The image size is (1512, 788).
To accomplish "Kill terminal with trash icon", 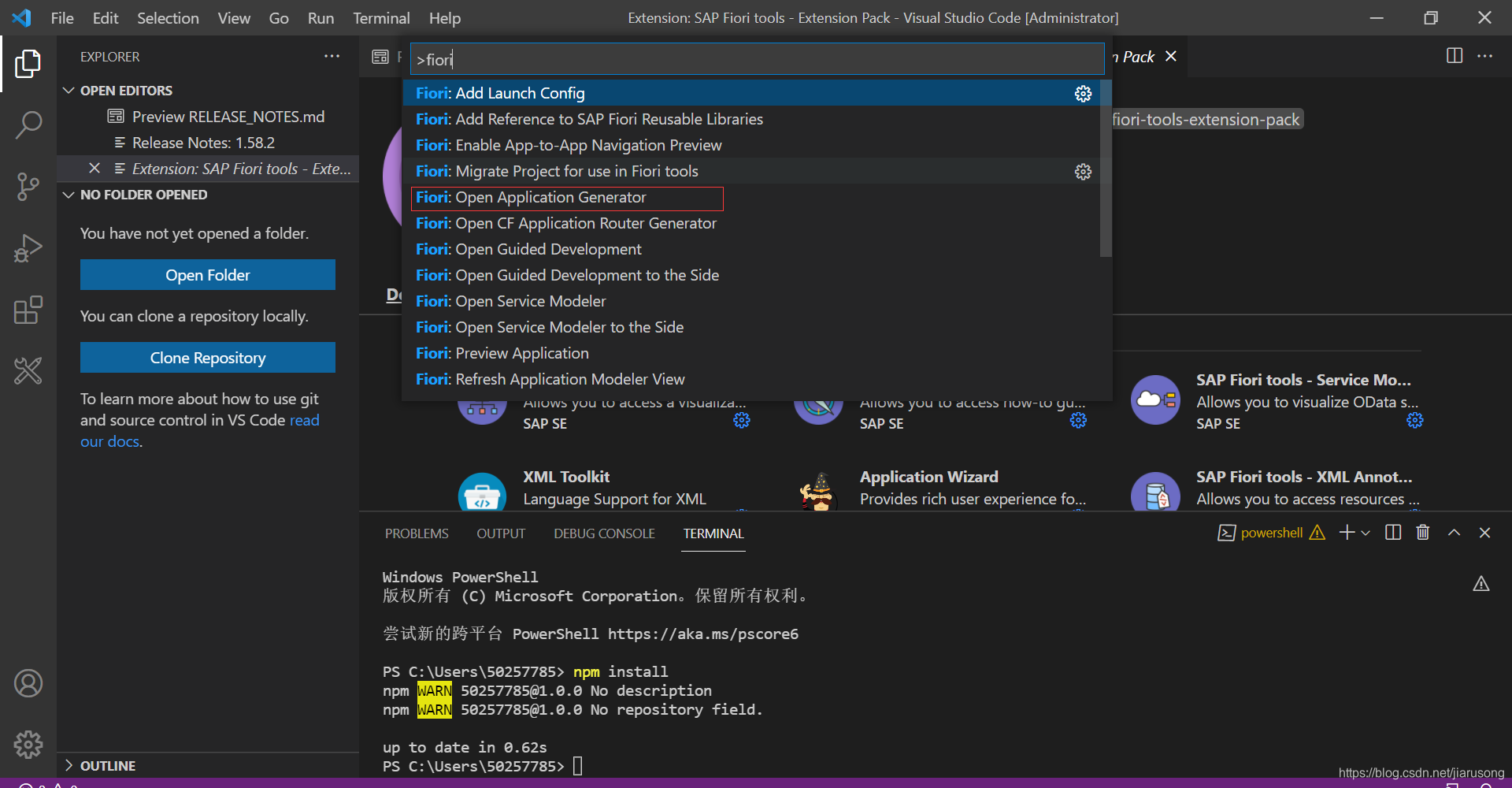I will pos(1423,533).
